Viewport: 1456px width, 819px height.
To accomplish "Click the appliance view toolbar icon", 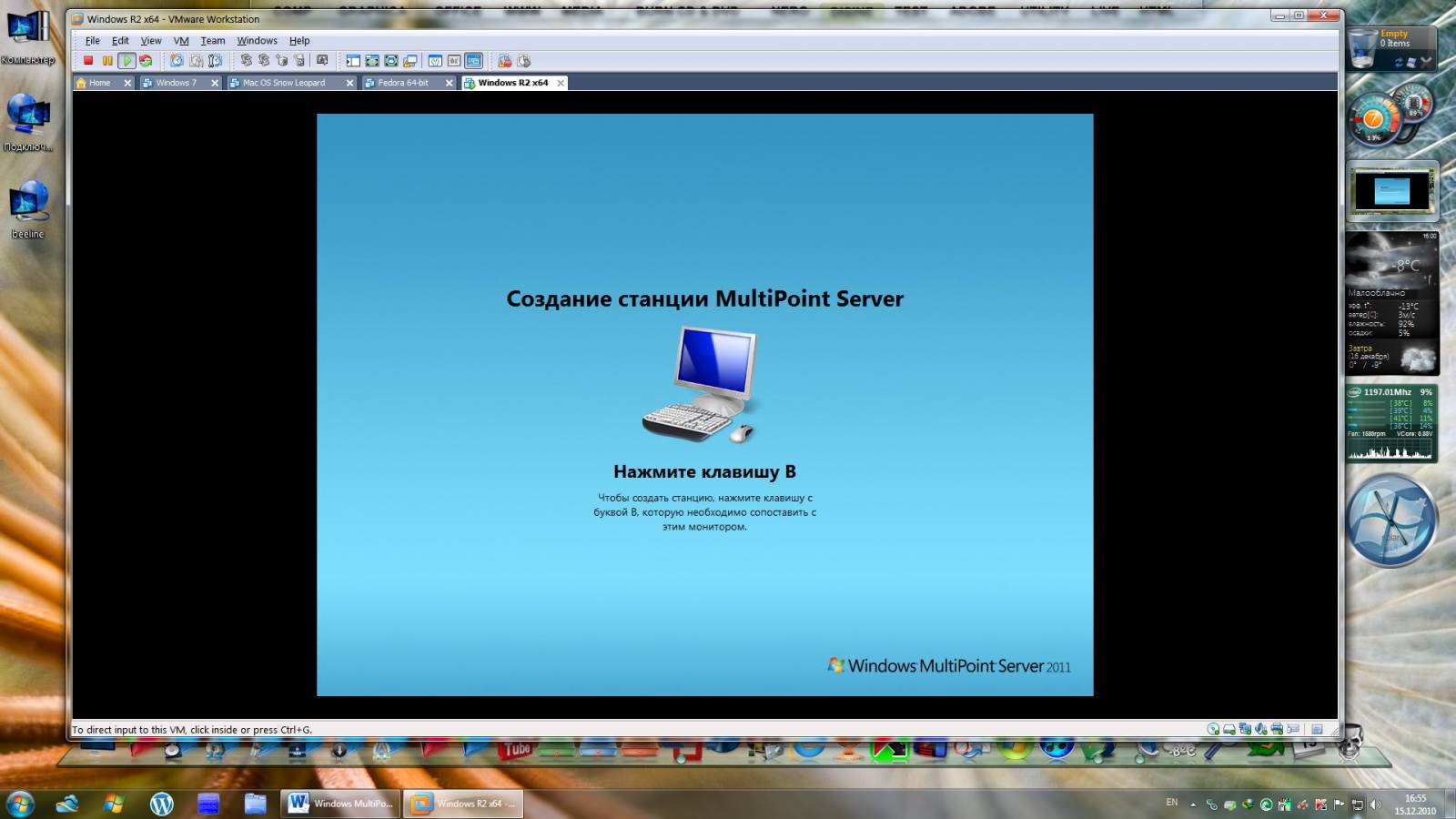I will point(454,61).
